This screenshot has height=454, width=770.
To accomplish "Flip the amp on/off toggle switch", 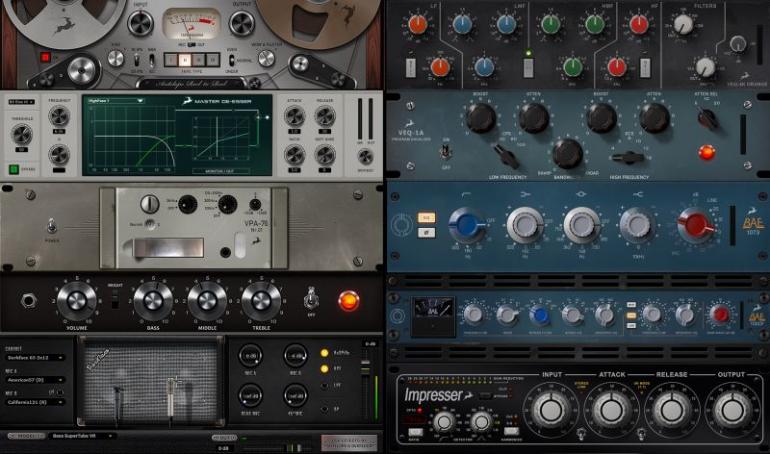I will [x=311, y=298].
